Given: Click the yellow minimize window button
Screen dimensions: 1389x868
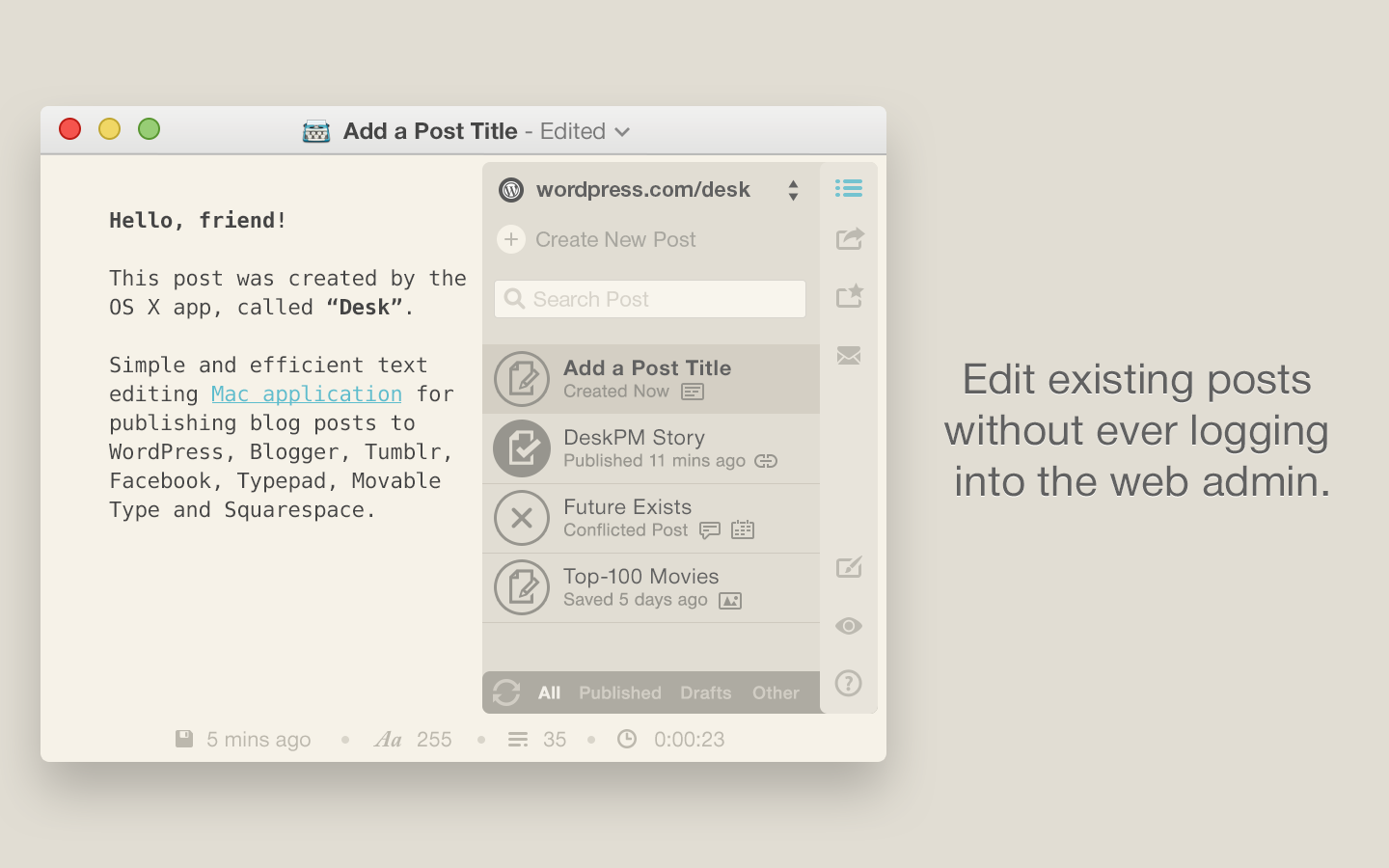Looking at the screenshot, I should (x=109, y=129).
